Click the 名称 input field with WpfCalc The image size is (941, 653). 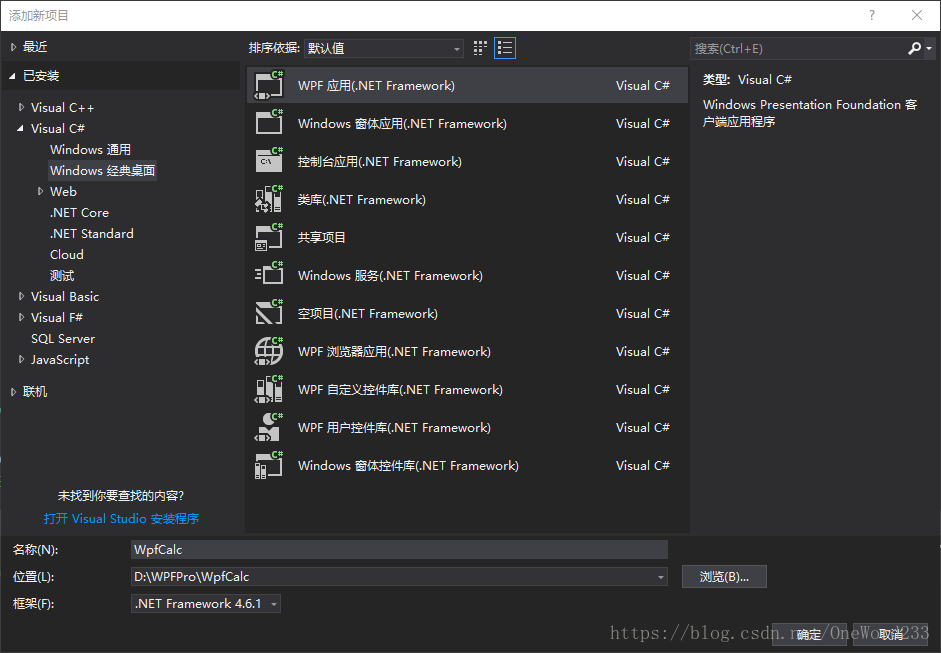[x=399, y=550]
